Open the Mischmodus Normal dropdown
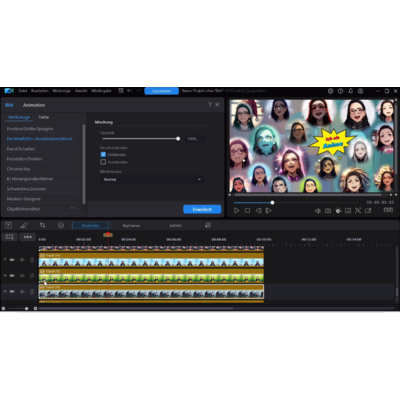 152,179
